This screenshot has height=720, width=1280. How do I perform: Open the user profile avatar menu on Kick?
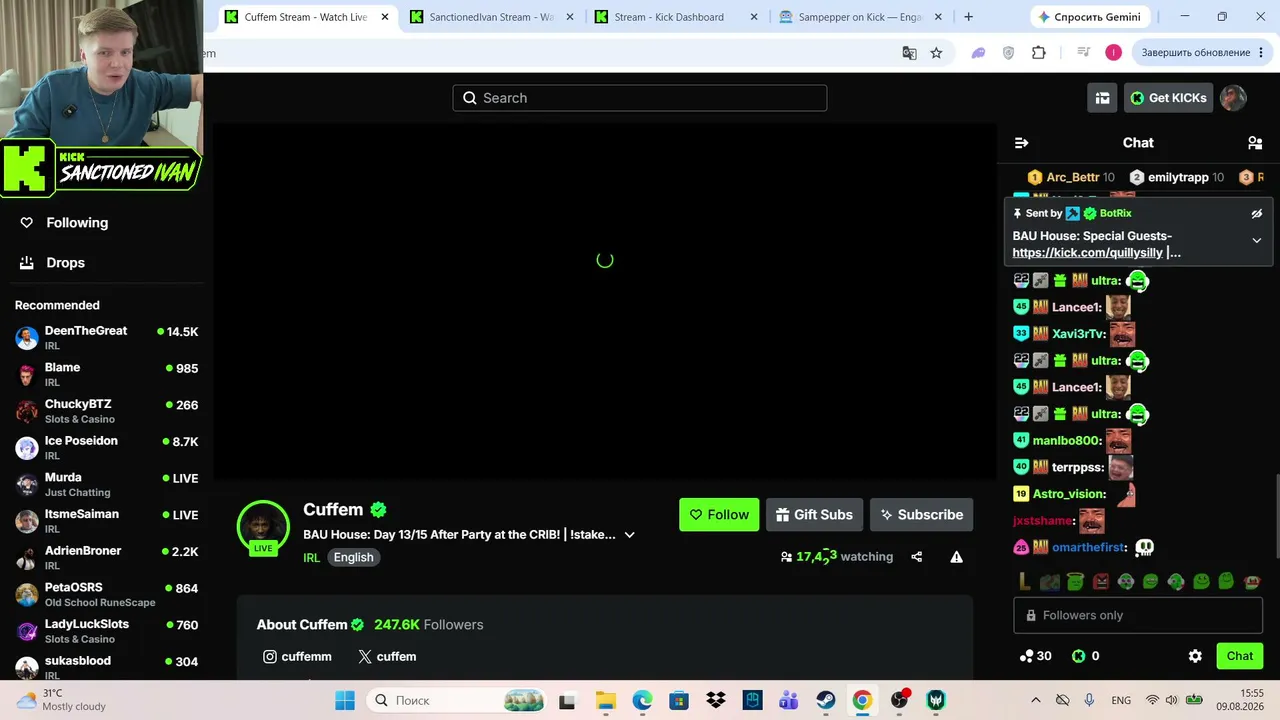[x=1233, y=98]
